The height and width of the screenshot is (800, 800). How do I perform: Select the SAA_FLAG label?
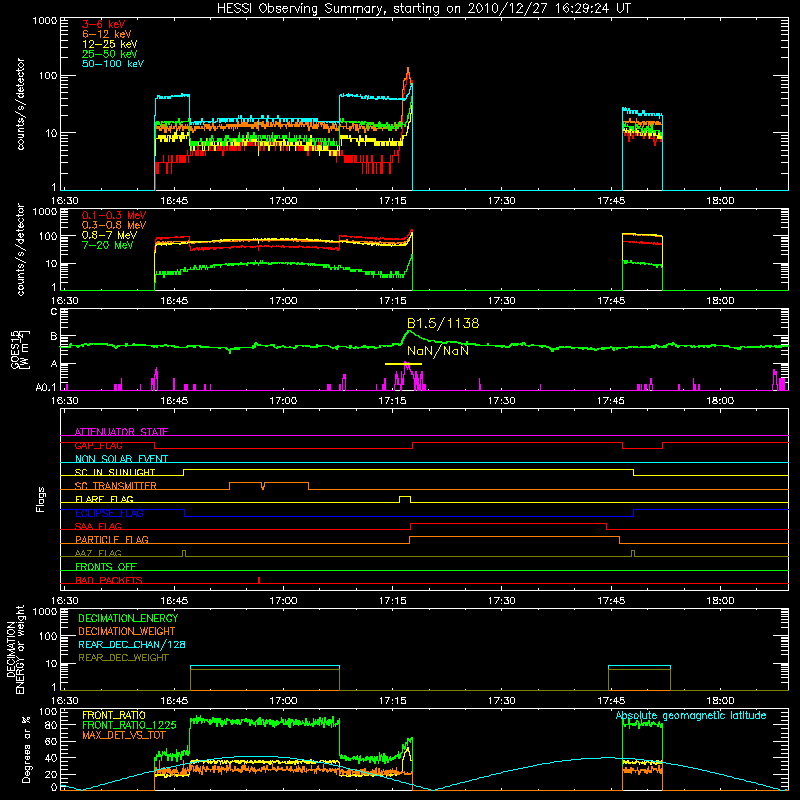coord(98,526)
